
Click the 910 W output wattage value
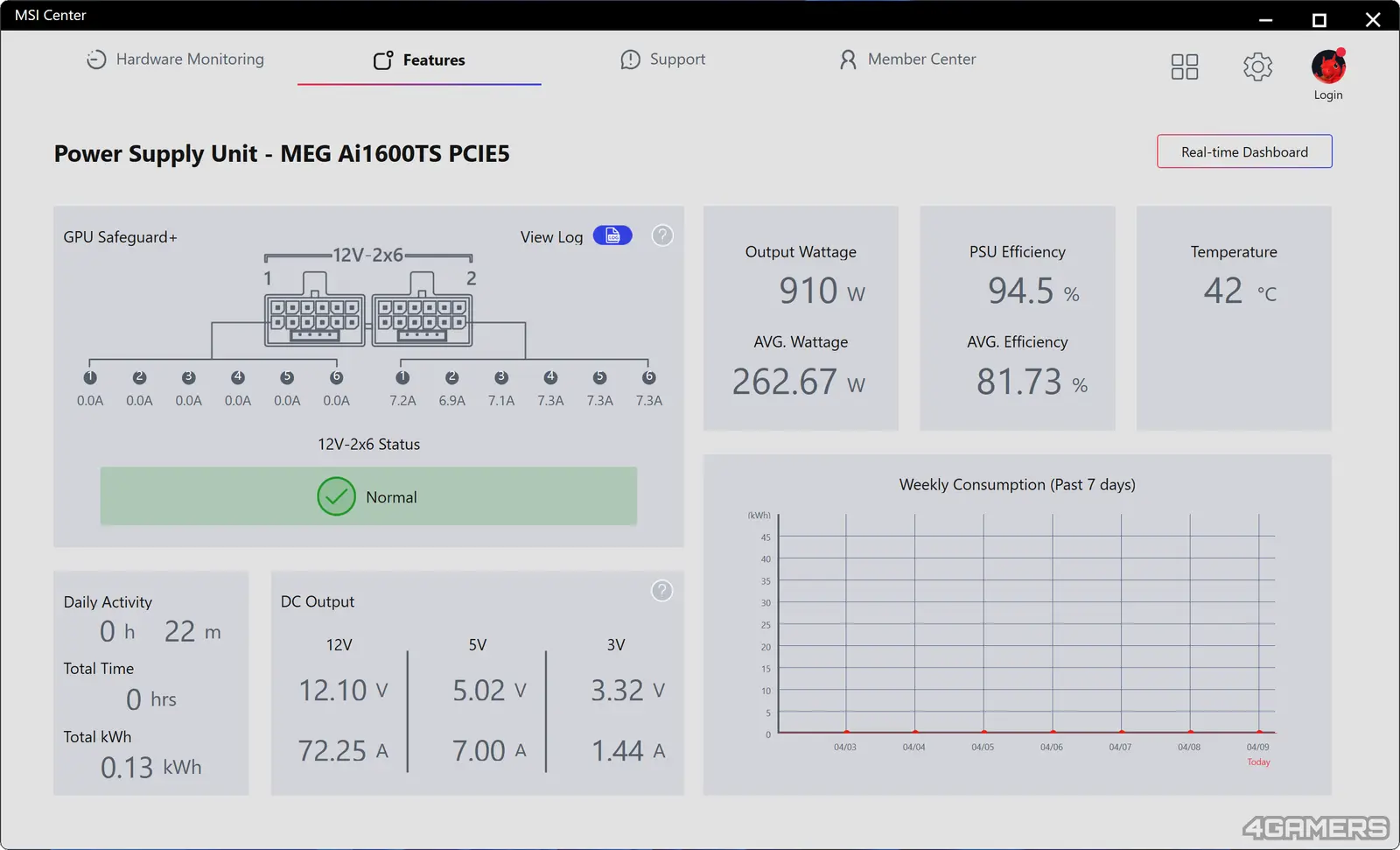pyautogui.click(x=822, y=291)
